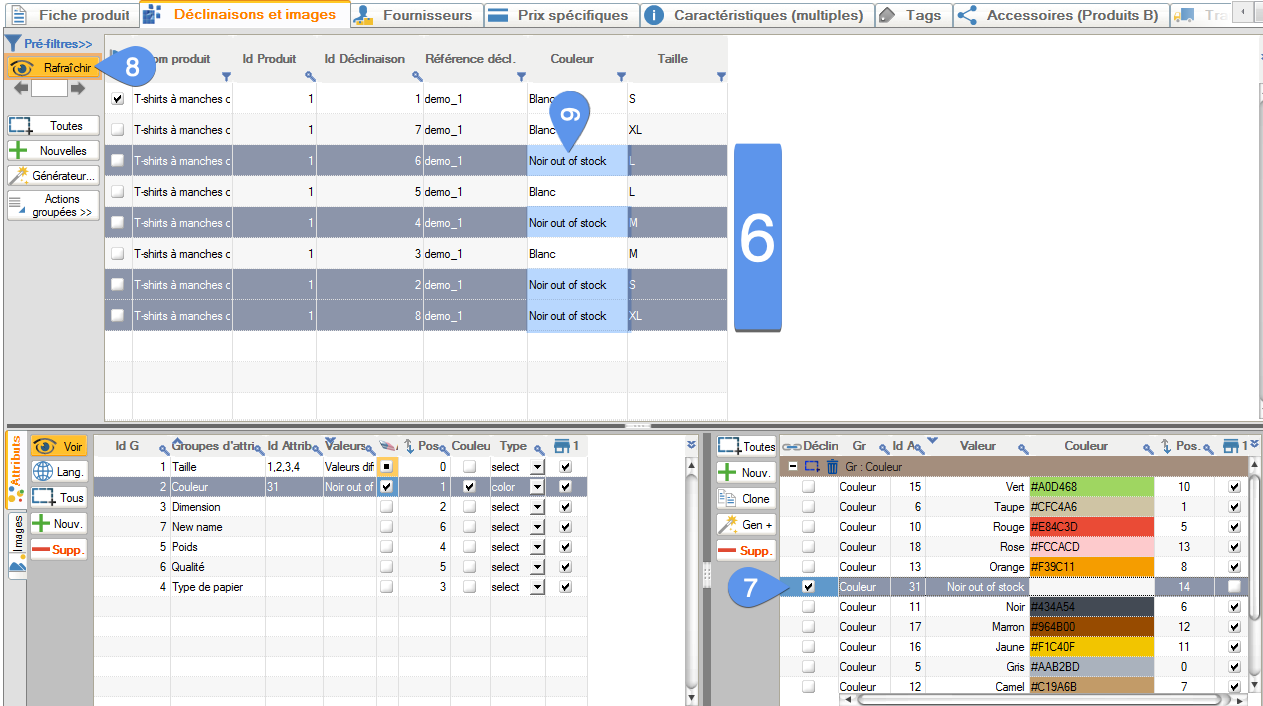Image resolution: width=1263 pixels, height=706 pixels.
Task: Click the red Supp. button in attributes panel
Action: coord(58,549)
